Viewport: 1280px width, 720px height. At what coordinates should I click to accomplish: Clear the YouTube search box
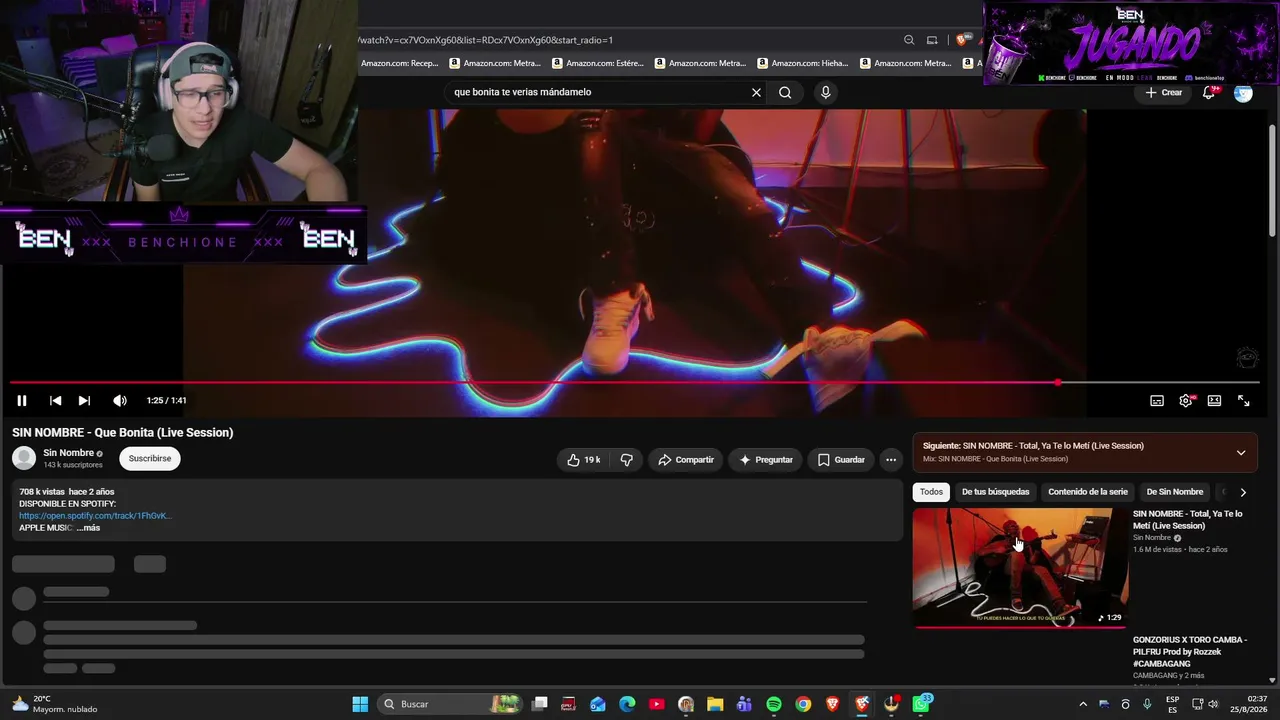click(756, 92)
